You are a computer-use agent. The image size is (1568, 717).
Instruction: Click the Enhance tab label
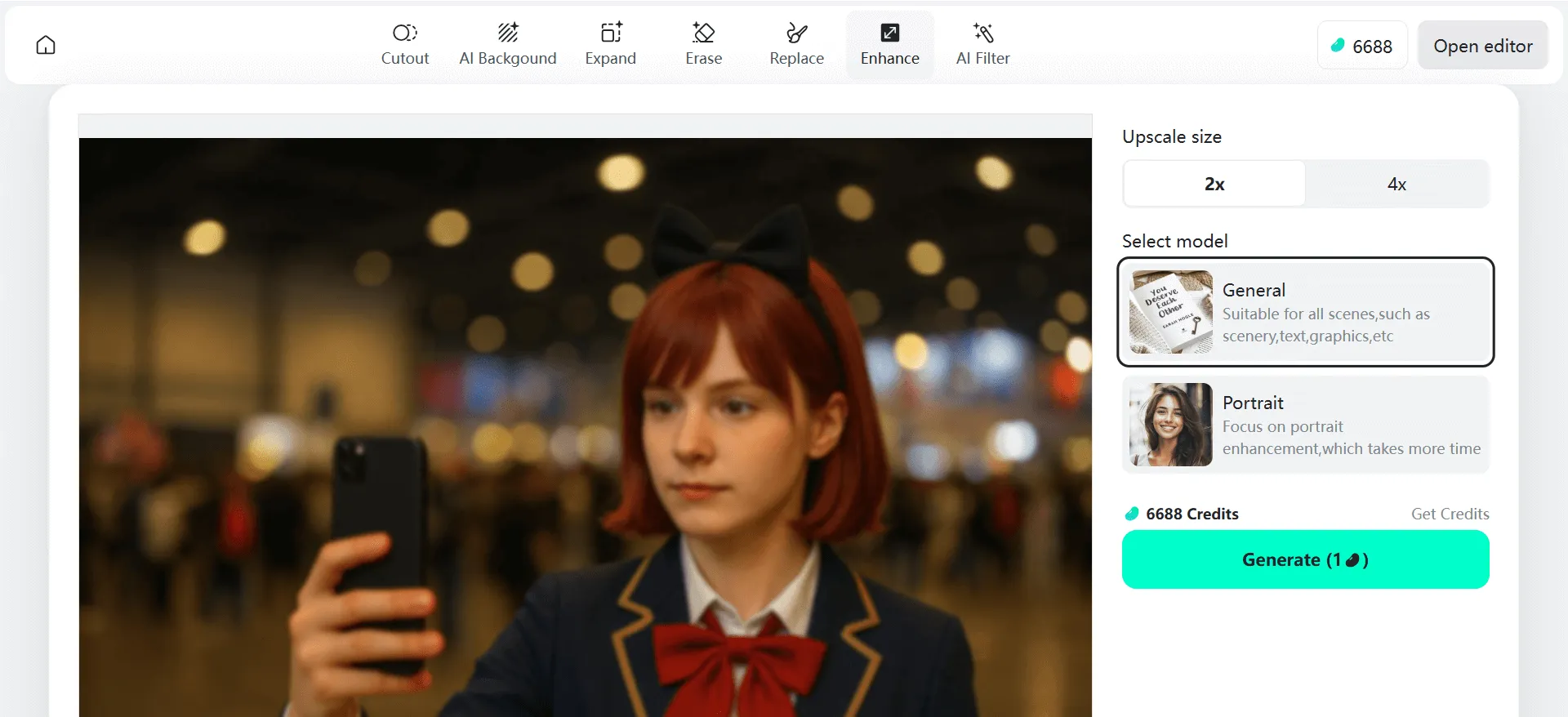point(889,59)
